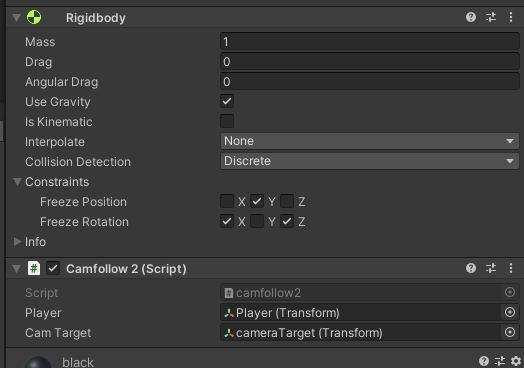
Task: Open Rigidbody three-dot options menu
Action: tap(511, 17)
